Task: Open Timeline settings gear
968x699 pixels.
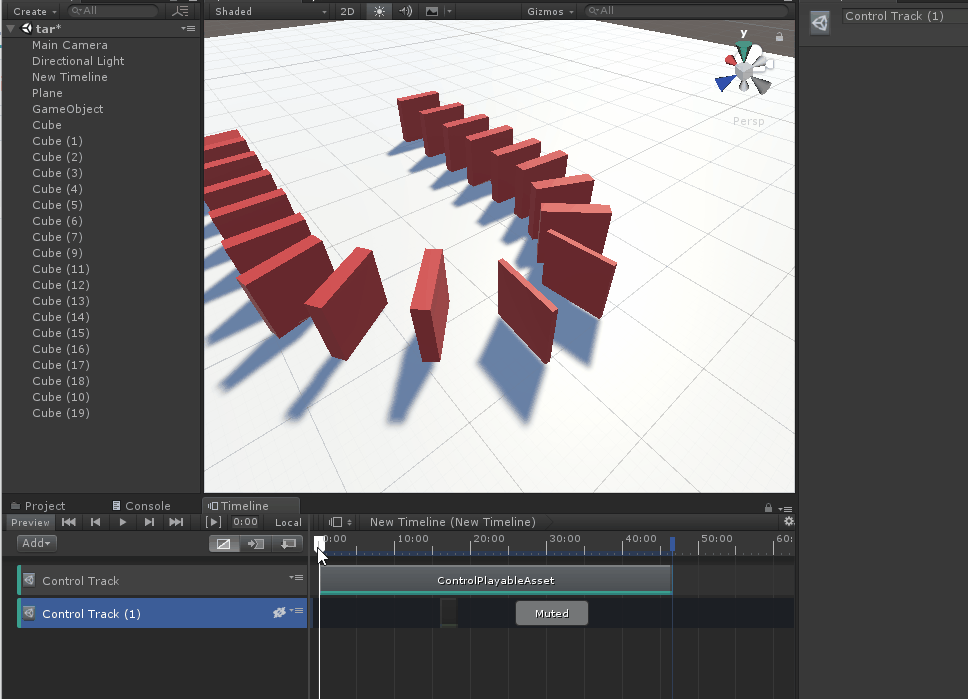Action: click(788, 522)
